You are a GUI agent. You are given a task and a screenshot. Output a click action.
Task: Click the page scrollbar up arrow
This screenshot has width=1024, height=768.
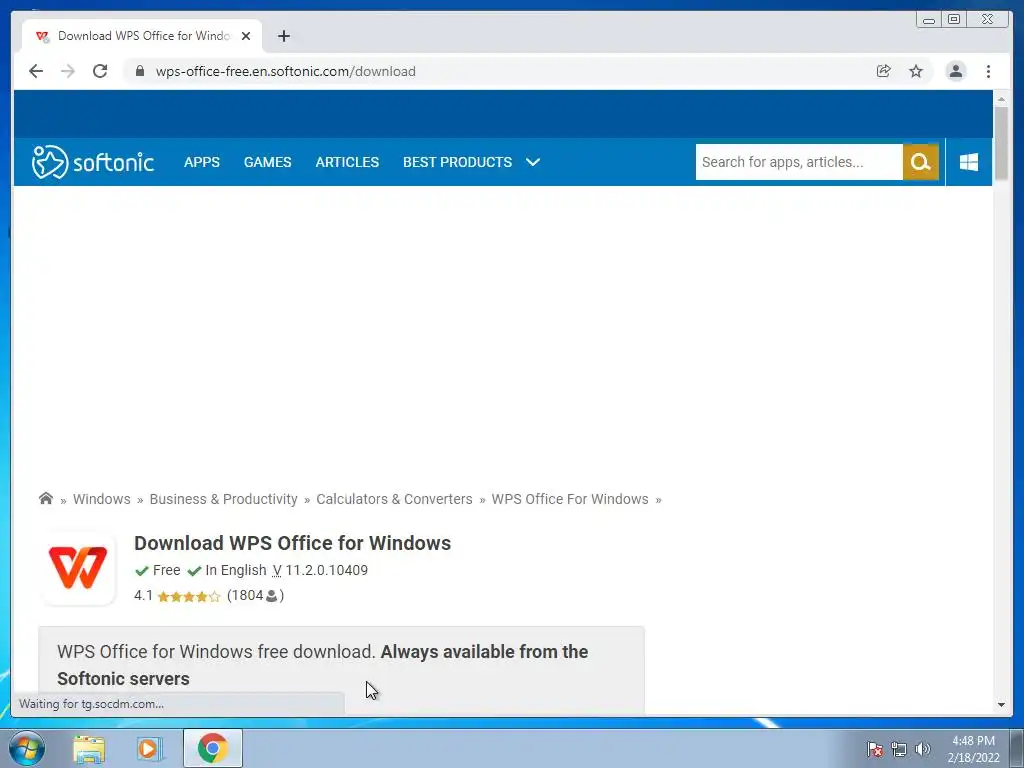click(x=1001, y=99)
